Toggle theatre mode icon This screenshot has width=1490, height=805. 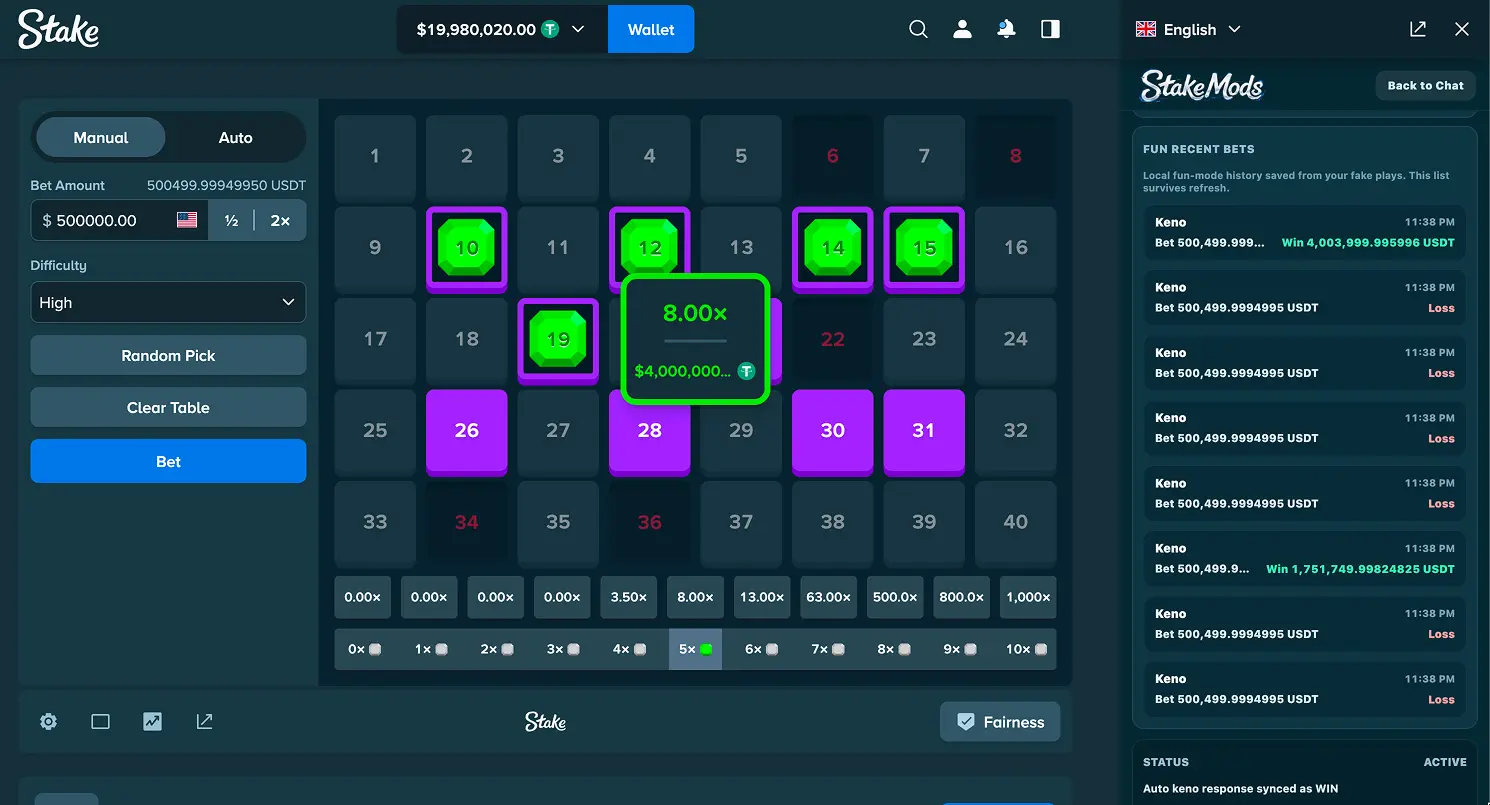coord(100,721)
